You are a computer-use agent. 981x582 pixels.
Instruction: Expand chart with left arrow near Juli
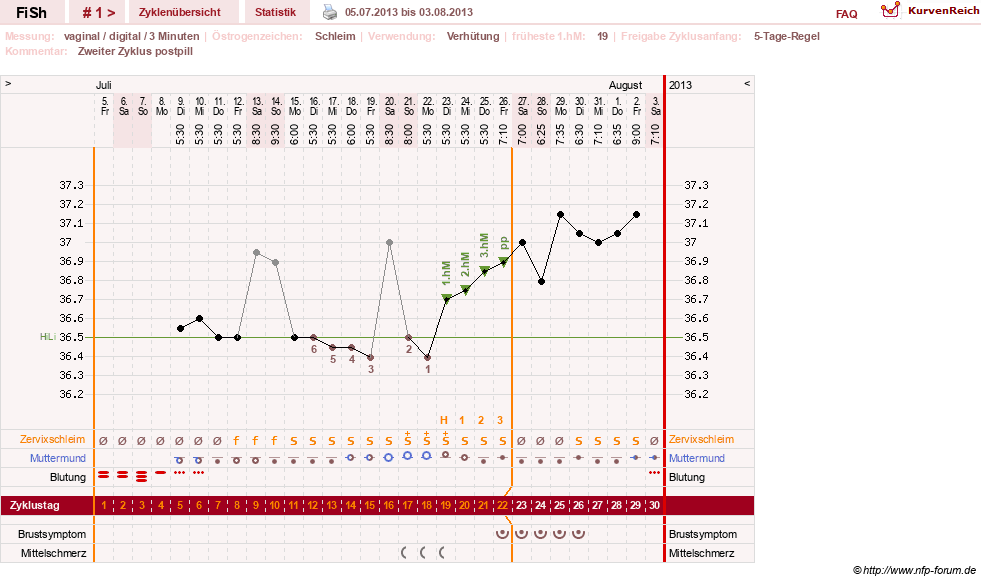tap(8, 83)
